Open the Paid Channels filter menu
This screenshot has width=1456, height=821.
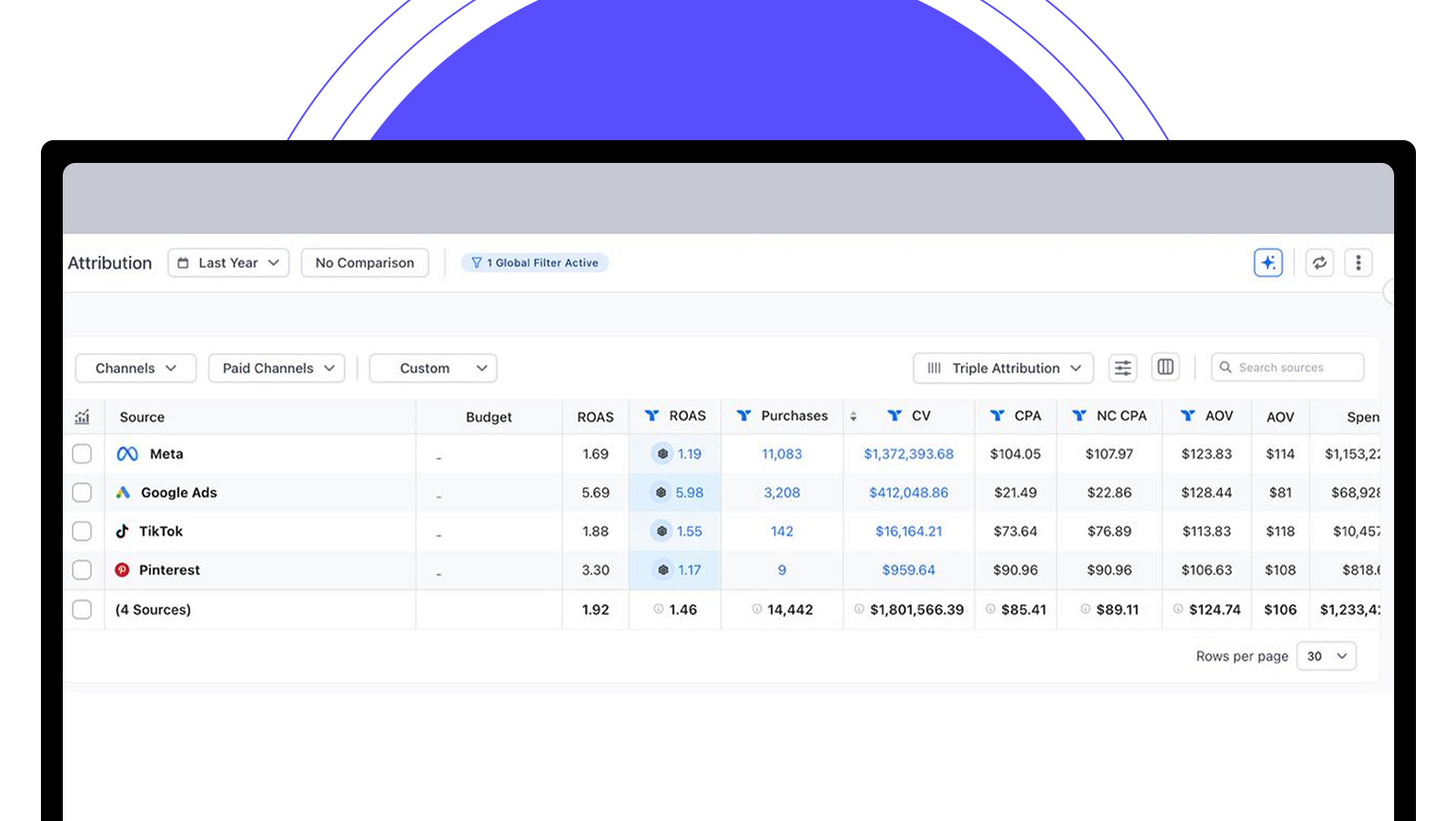[x=277, y=368]
